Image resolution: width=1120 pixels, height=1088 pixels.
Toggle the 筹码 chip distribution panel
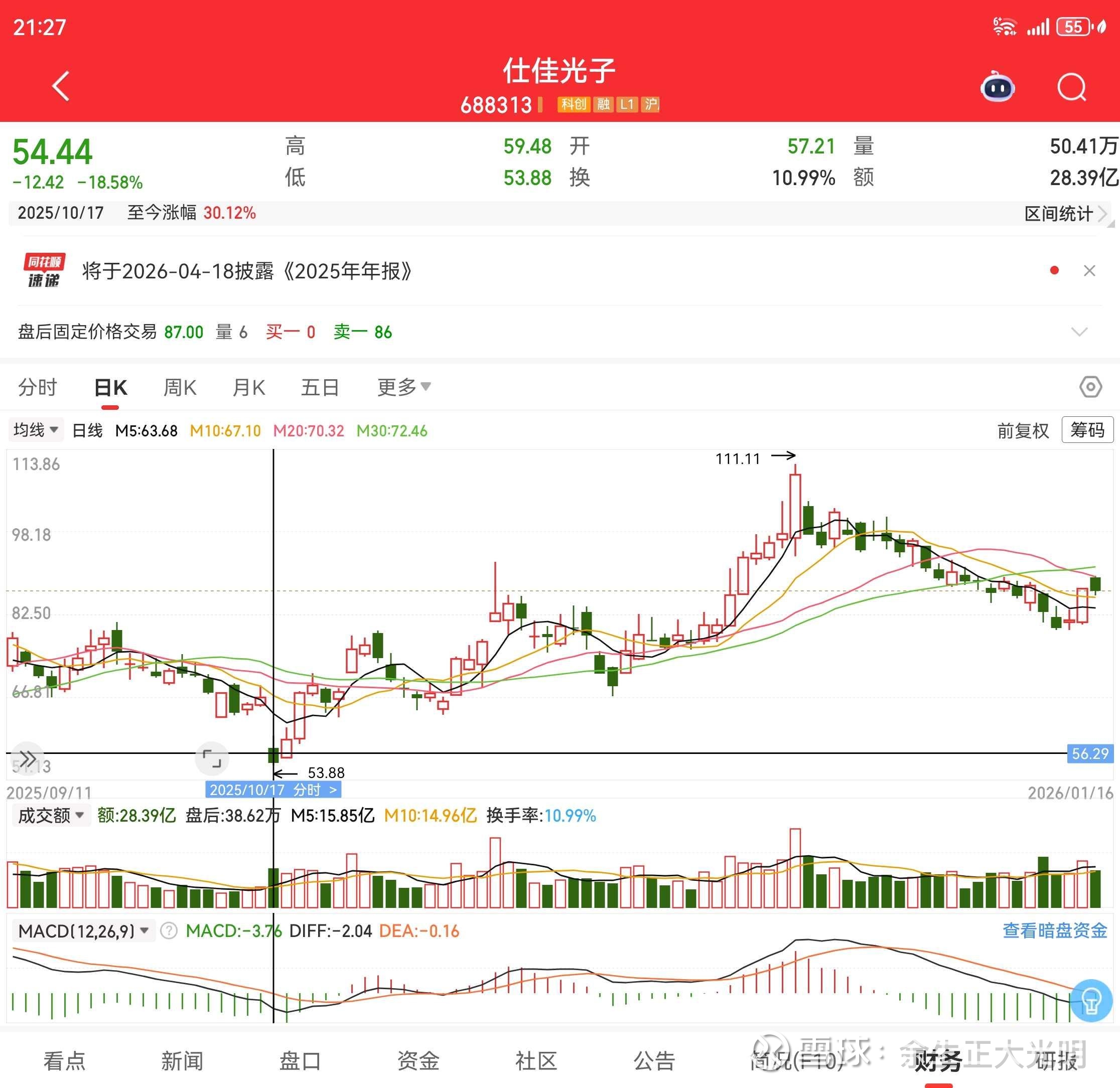tap(1087, 430)
